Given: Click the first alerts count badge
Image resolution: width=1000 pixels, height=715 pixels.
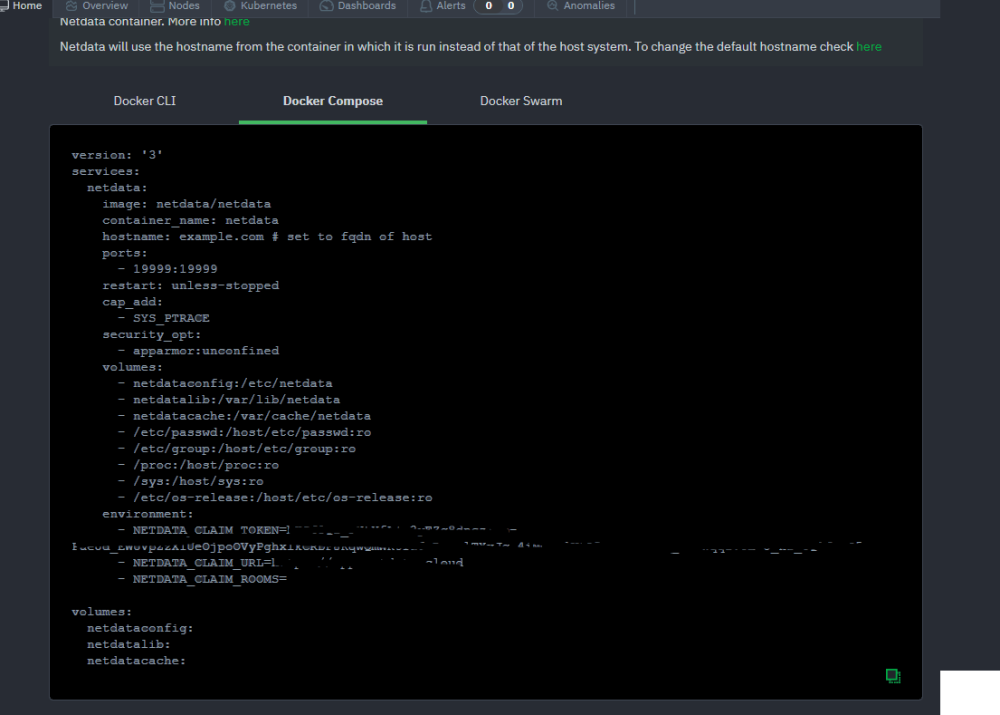Looking at the screenshot, I should (489, 6).
